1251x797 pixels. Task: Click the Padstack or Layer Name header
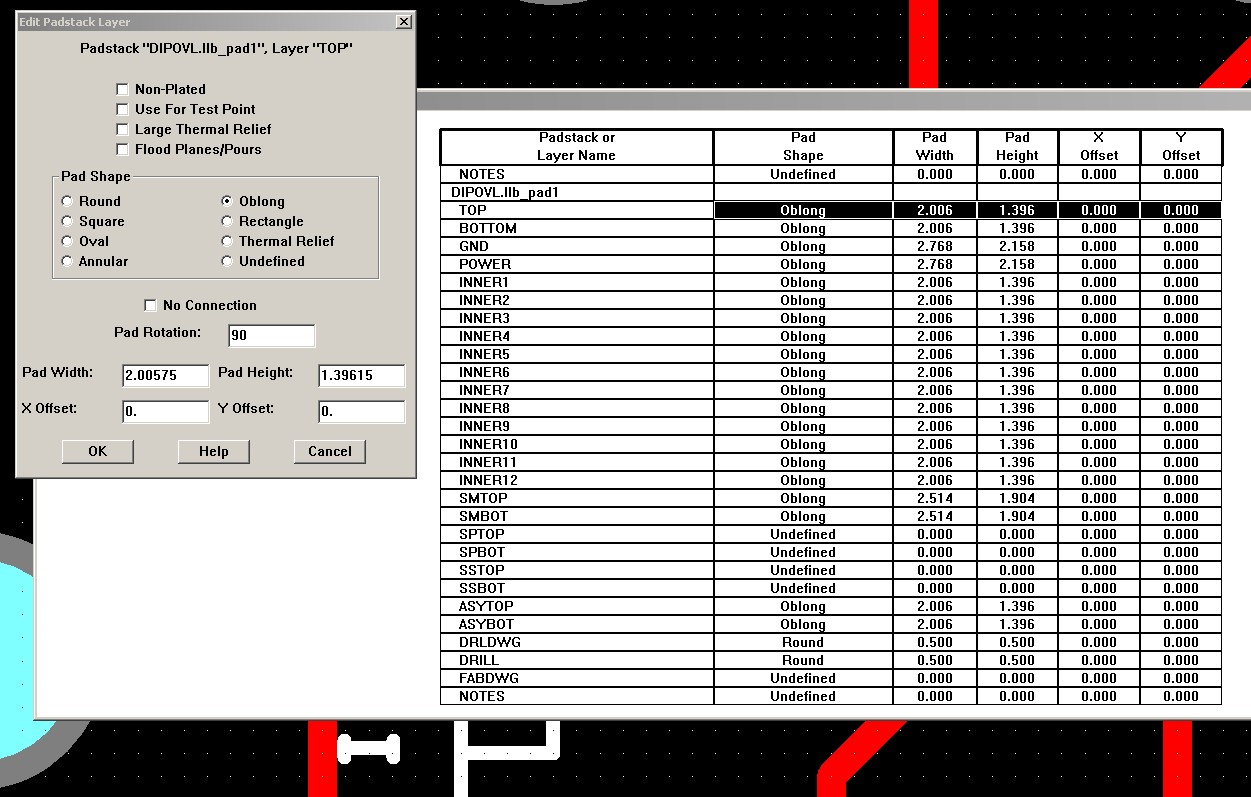click(x=577, y=147)
